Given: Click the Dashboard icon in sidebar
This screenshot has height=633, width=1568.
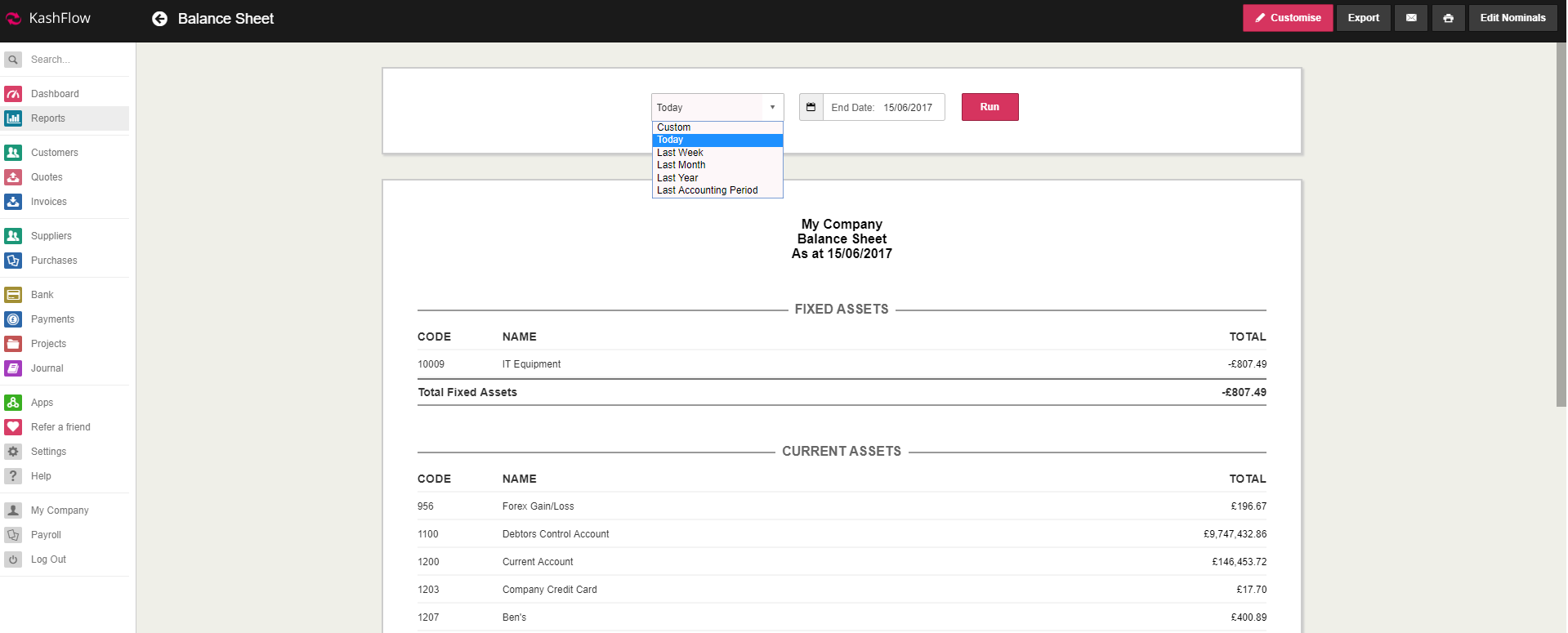Looking at the screenshot, I should (13, 94).
